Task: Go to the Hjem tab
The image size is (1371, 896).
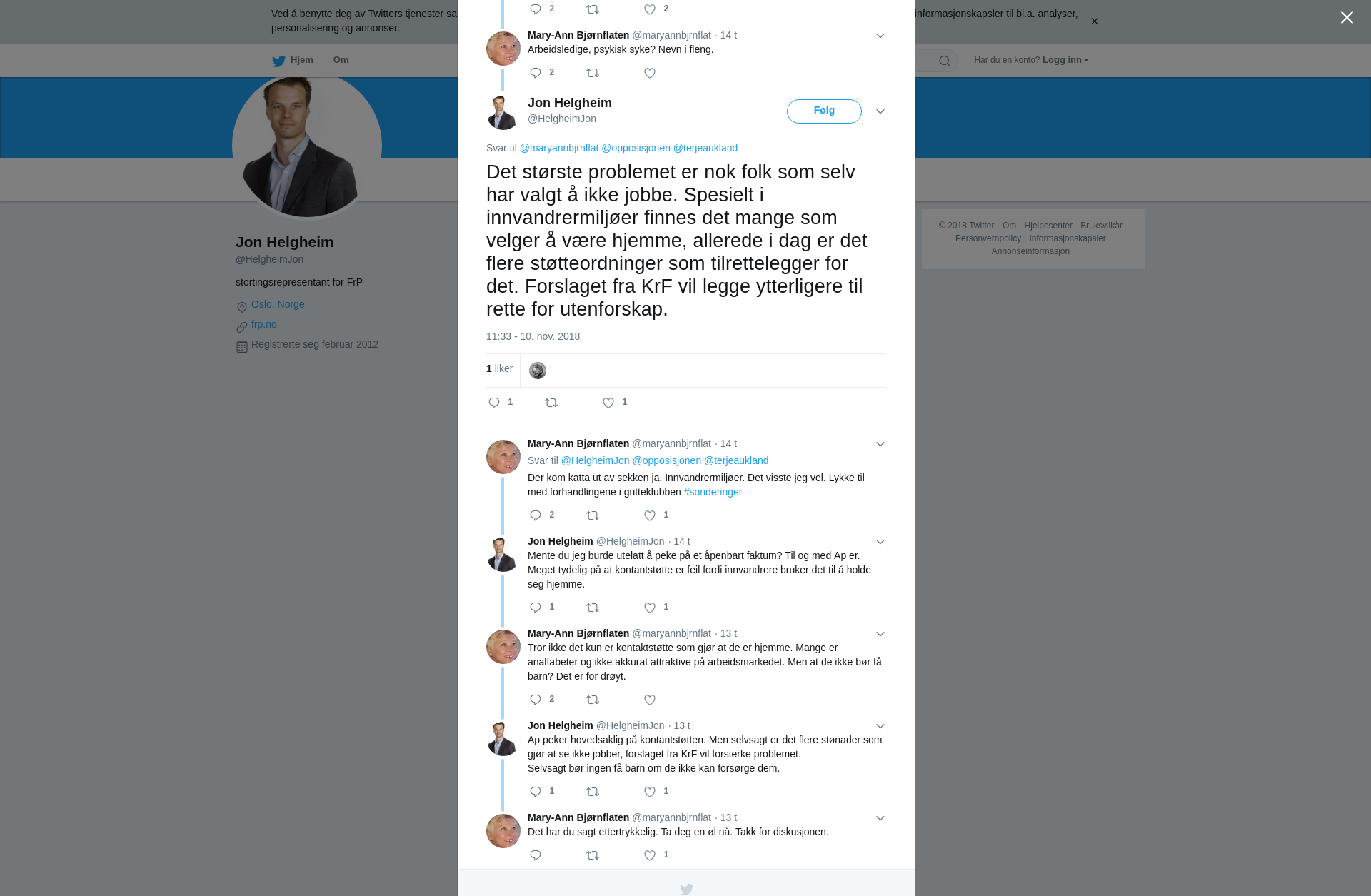Action: point(293,60)
